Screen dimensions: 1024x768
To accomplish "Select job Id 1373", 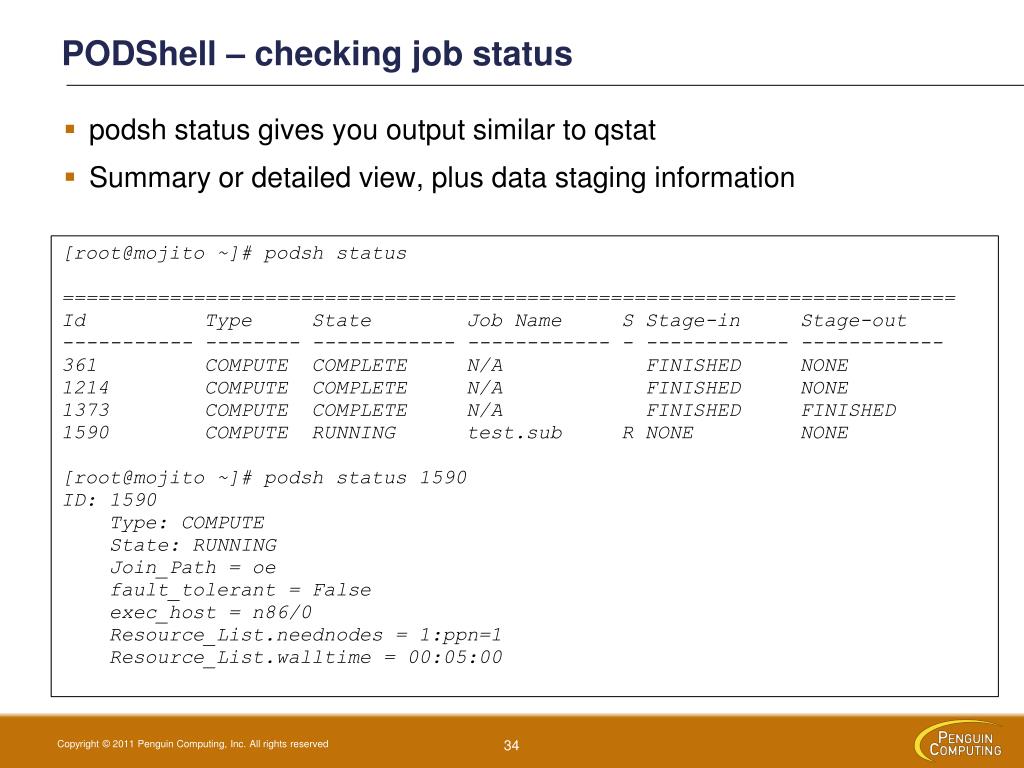I will coord(86,410).
